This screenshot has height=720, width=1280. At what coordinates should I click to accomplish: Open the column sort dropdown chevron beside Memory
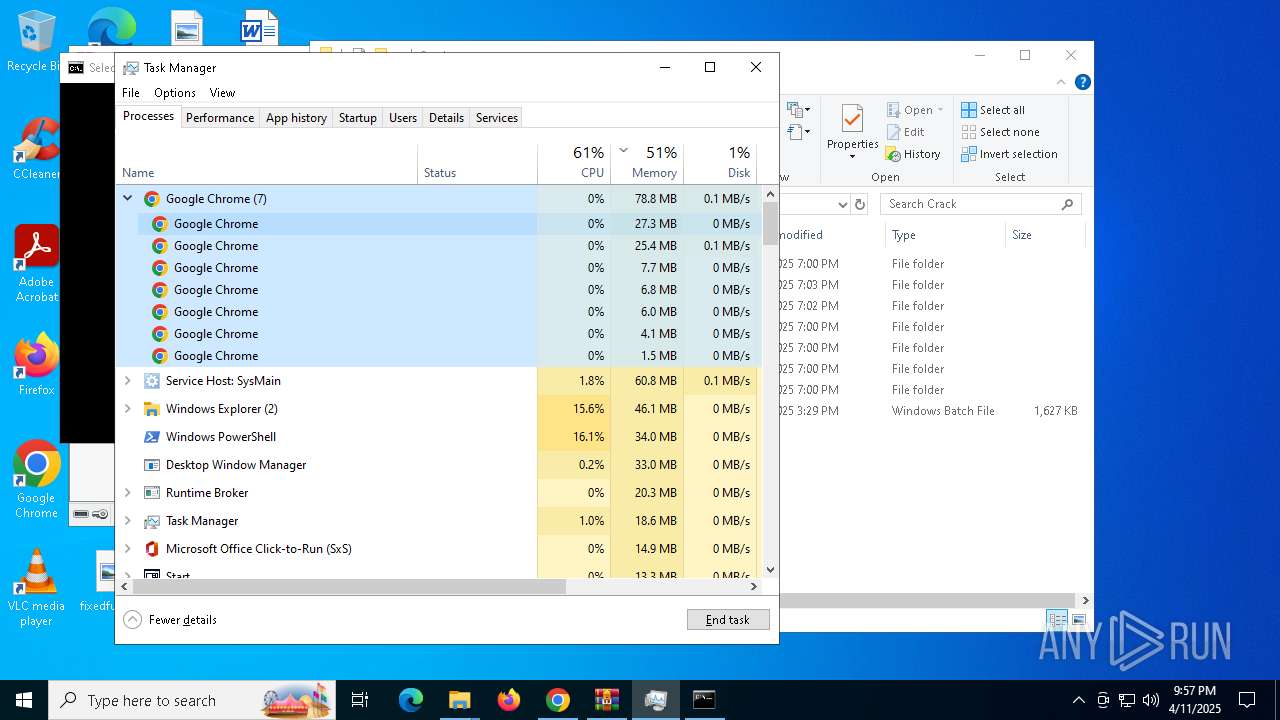click(x=623, y=151)
